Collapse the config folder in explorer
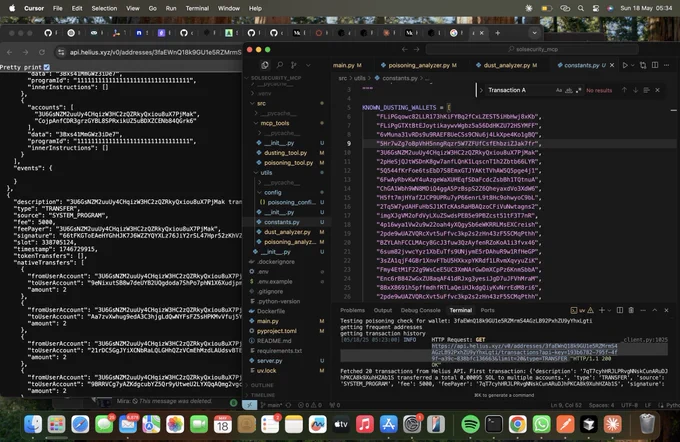Viewport: 680px width, 442px height. tap(272, 192)
